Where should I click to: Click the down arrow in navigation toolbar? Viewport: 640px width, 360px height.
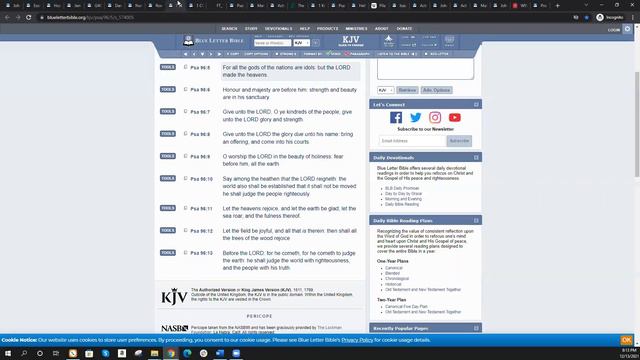[202, 54]
